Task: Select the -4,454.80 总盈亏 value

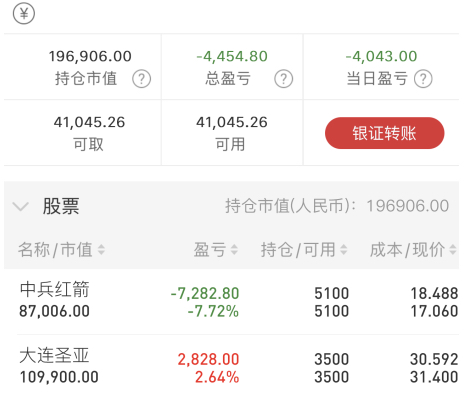Action: (232, 56)
